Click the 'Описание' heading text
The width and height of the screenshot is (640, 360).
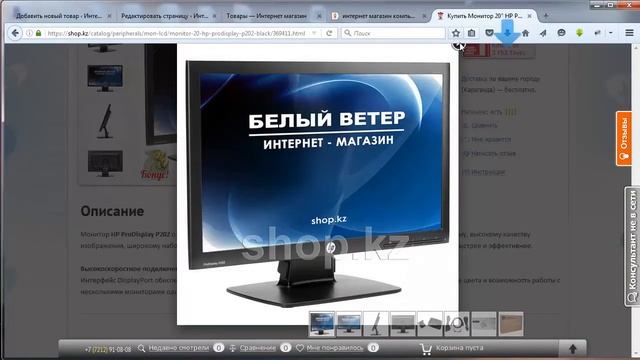tap(112, 211)
